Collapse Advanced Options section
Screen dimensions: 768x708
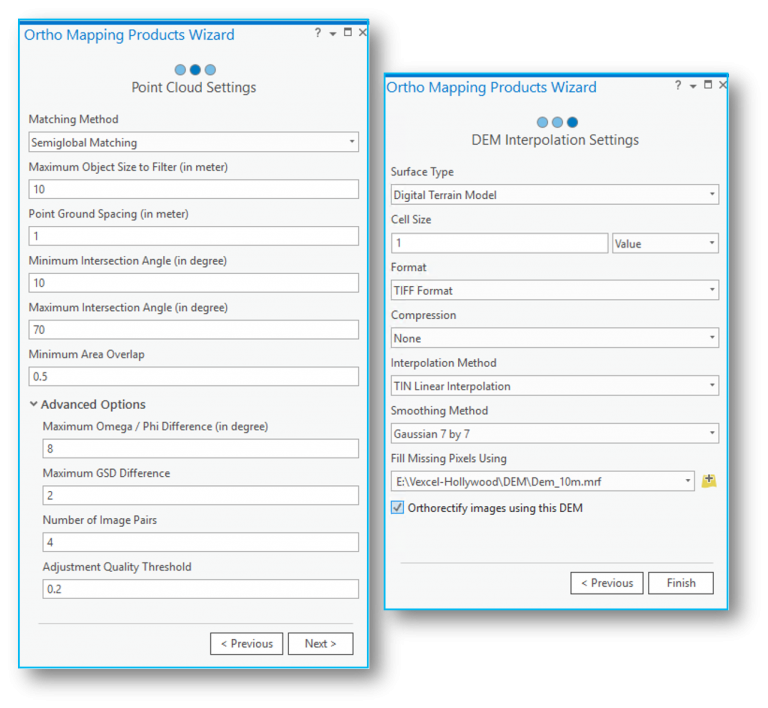click(x=33, y=404)
